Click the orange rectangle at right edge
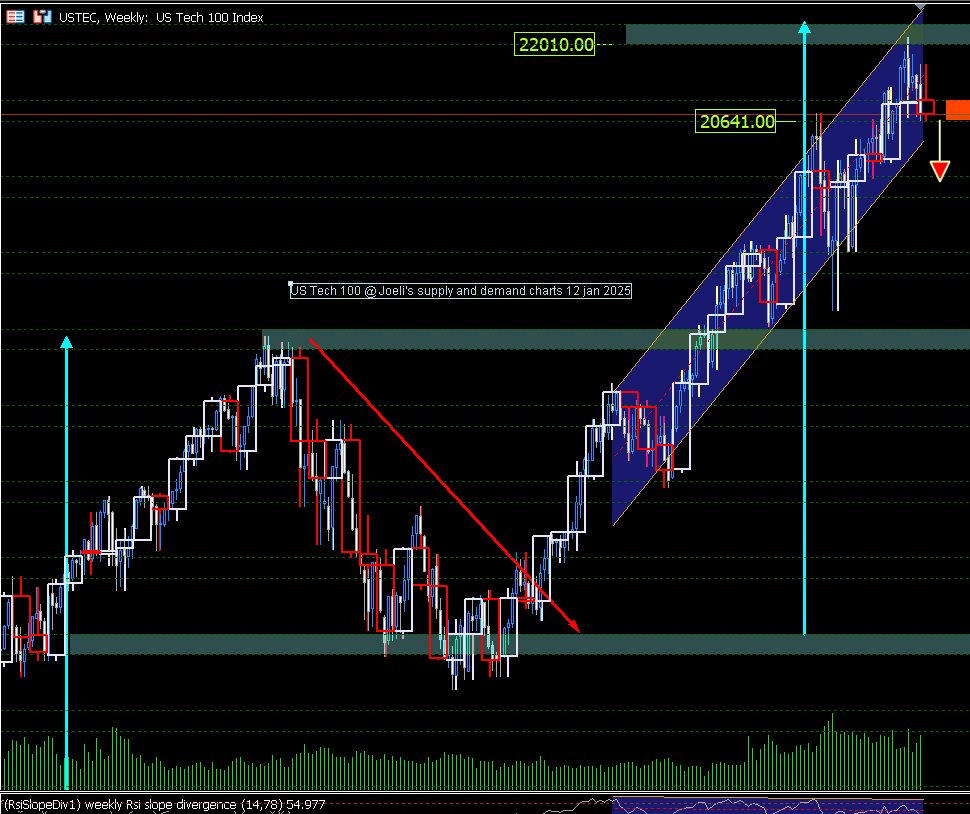 [957, 109]
